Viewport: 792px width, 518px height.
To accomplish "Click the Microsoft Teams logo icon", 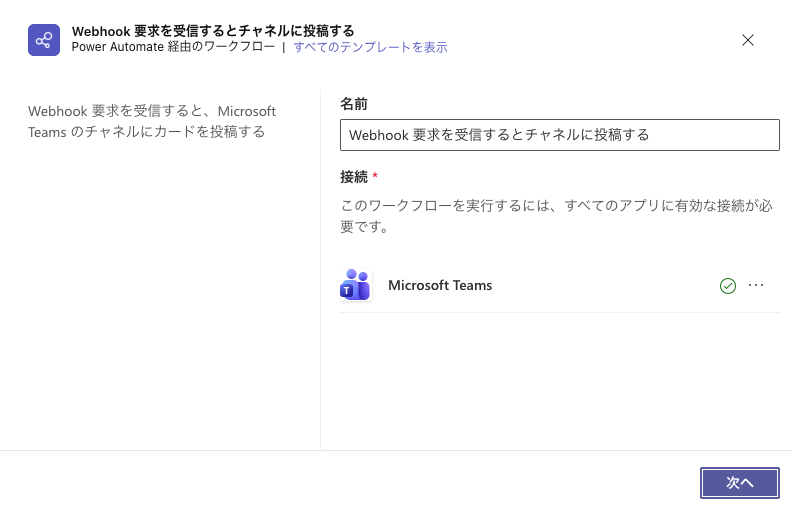I will 355,285.
